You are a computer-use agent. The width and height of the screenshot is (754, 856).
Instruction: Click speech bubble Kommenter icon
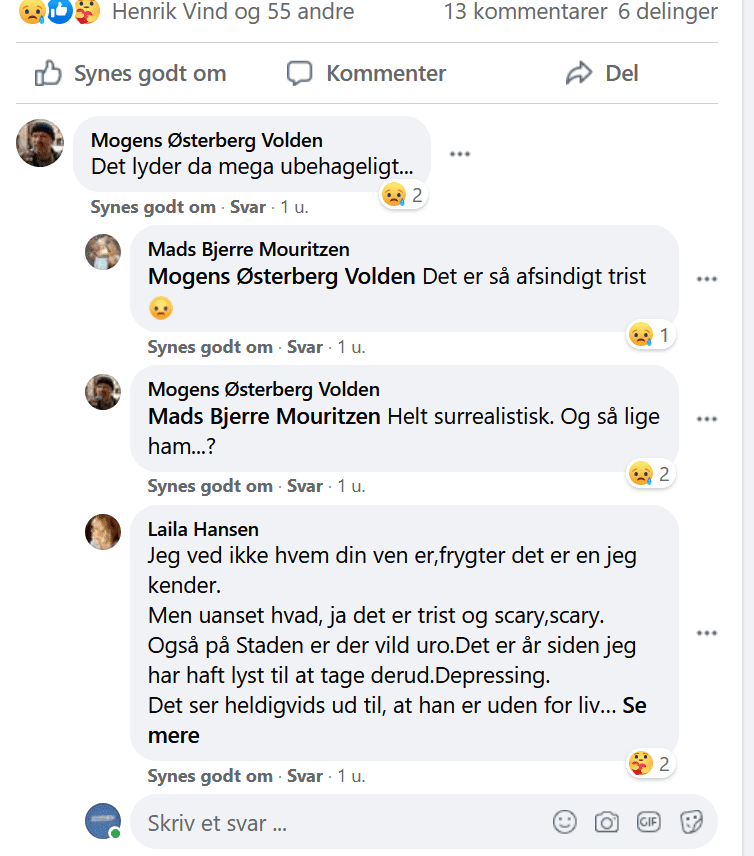[300, 73]
